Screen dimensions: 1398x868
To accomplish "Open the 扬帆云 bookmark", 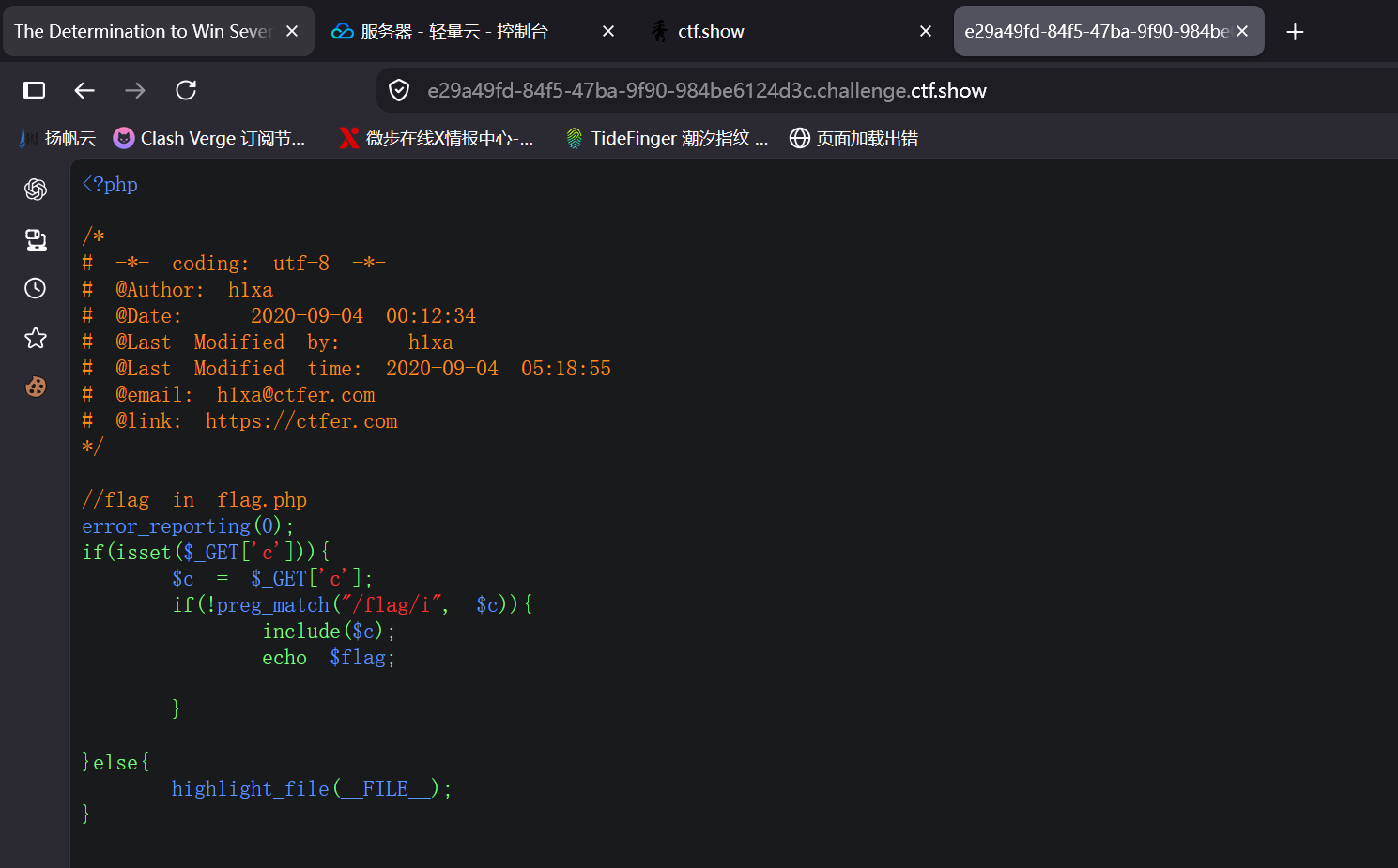I will point(57,138).
